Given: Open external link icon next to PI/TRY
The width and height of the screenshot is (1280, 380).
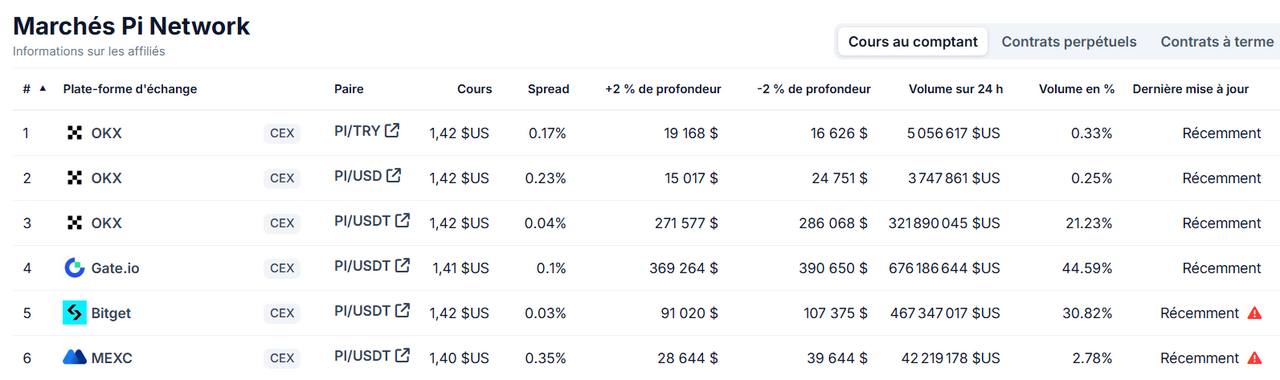Looking at the screenshot, I should pos(392,130).
